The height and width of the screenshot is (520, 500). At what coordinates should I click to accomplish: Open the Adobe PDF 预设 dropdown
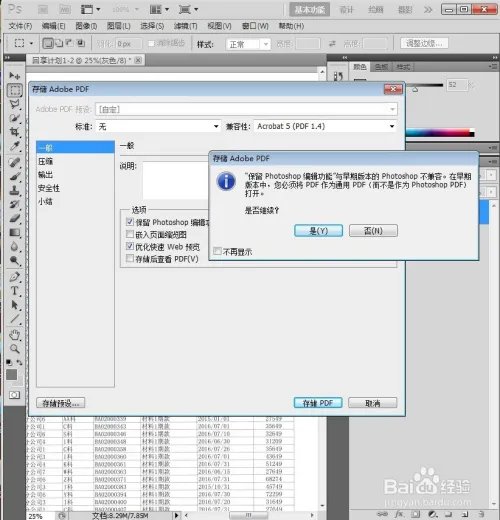pyautogui.click(x=246, y=109)
